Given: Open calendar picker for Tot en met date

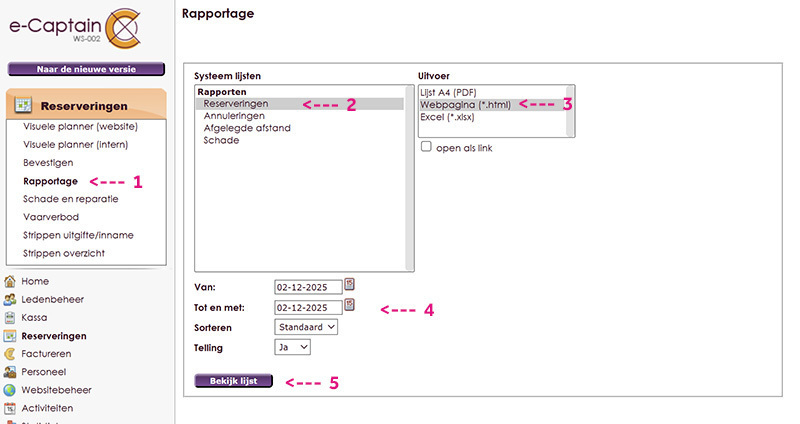Looking at the screenshot, I should tap(349, 305).
